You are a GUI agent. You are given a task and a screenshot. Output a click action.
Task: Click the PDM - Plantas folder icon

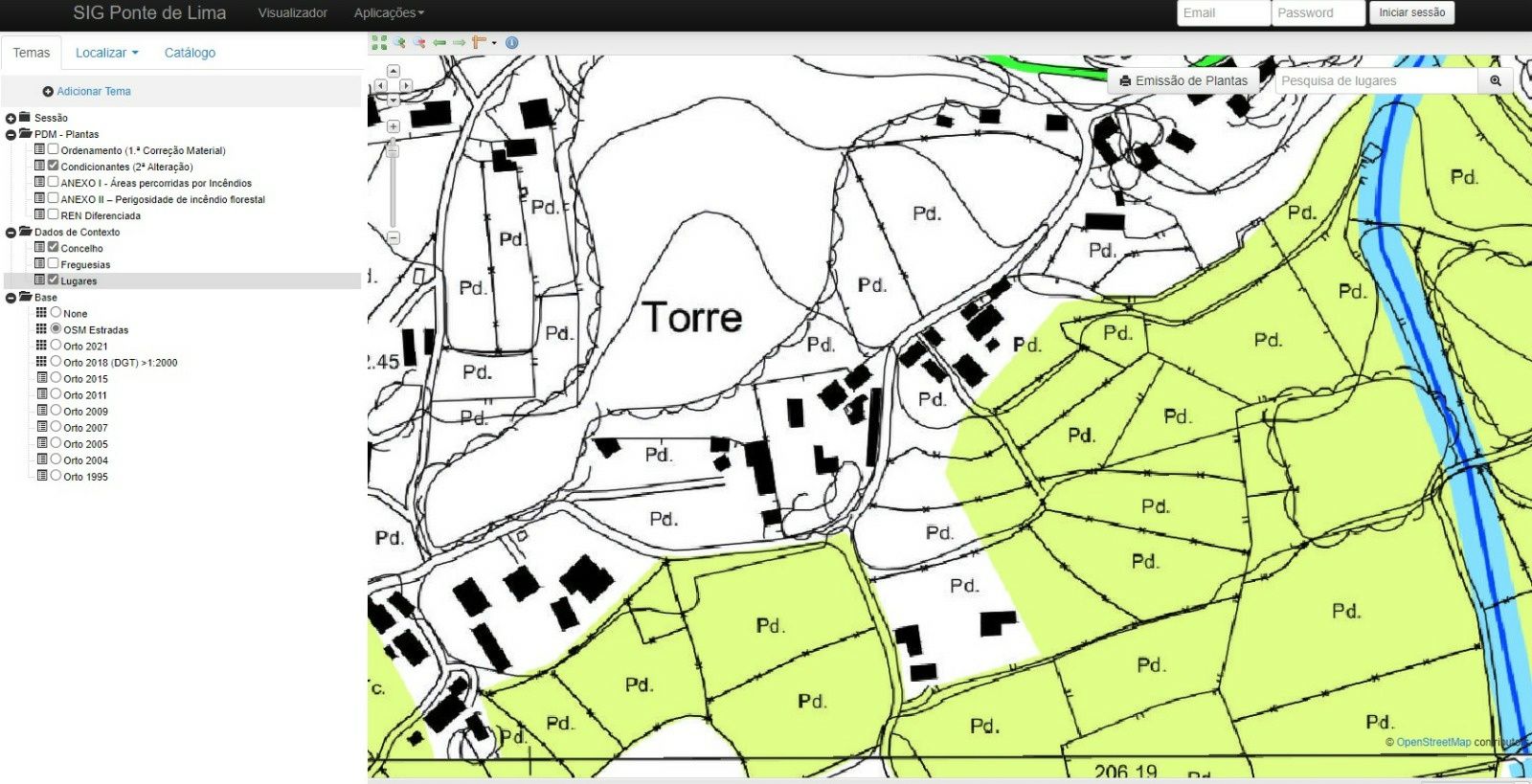[x=26, y=133]
